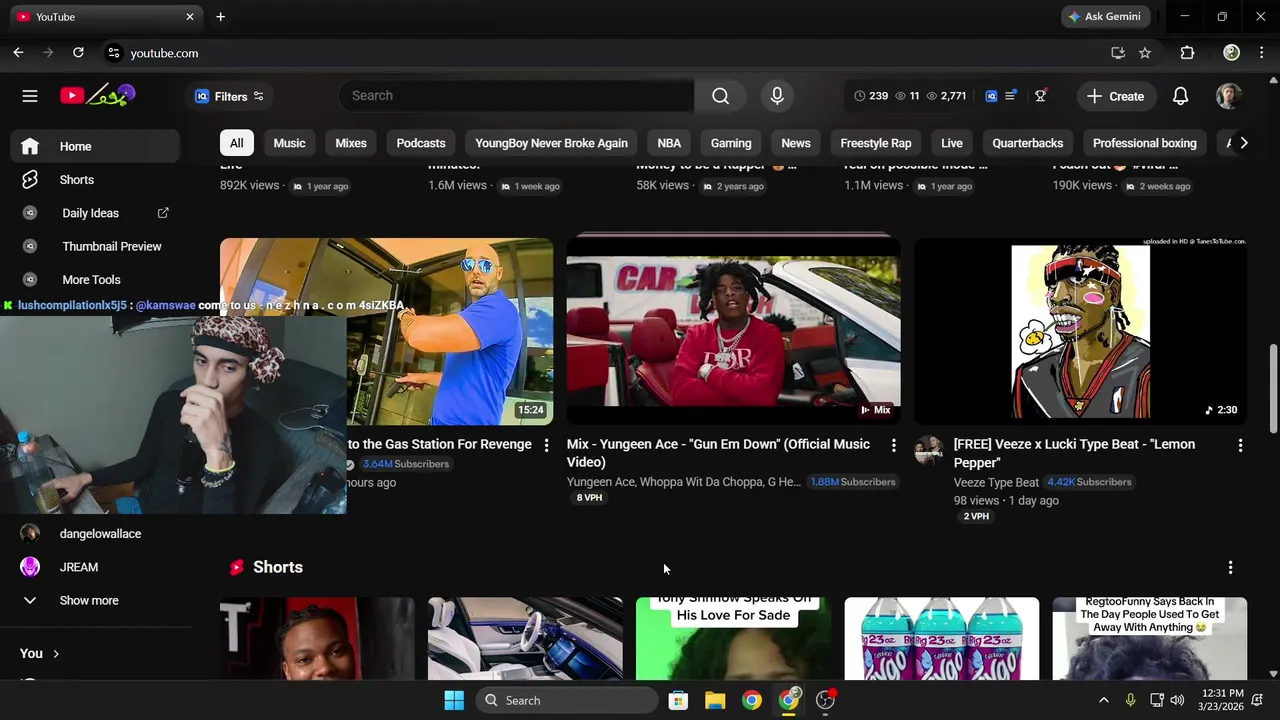Open the Chrome extensions puzzle icon

(1187, 53)
